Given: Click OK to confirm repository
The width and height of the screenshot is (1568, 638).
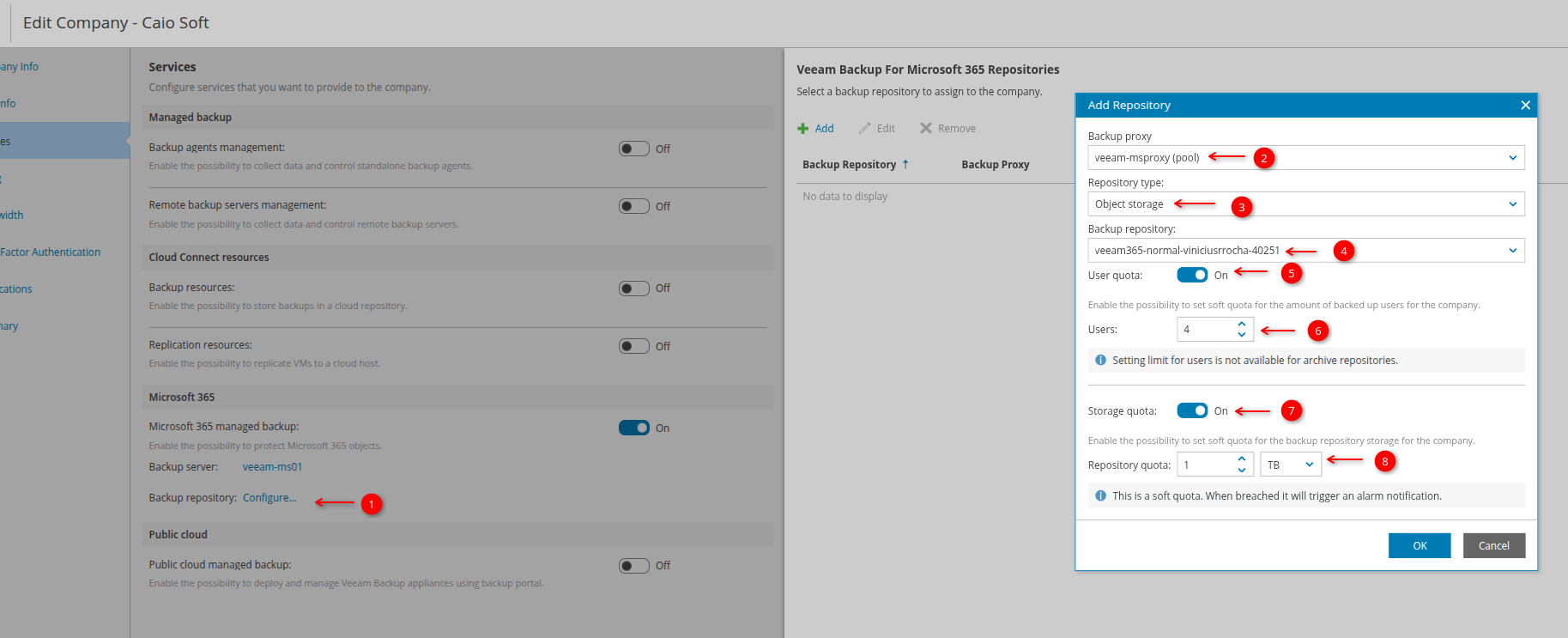Looking at the screenshot, I should [1419, 546].
